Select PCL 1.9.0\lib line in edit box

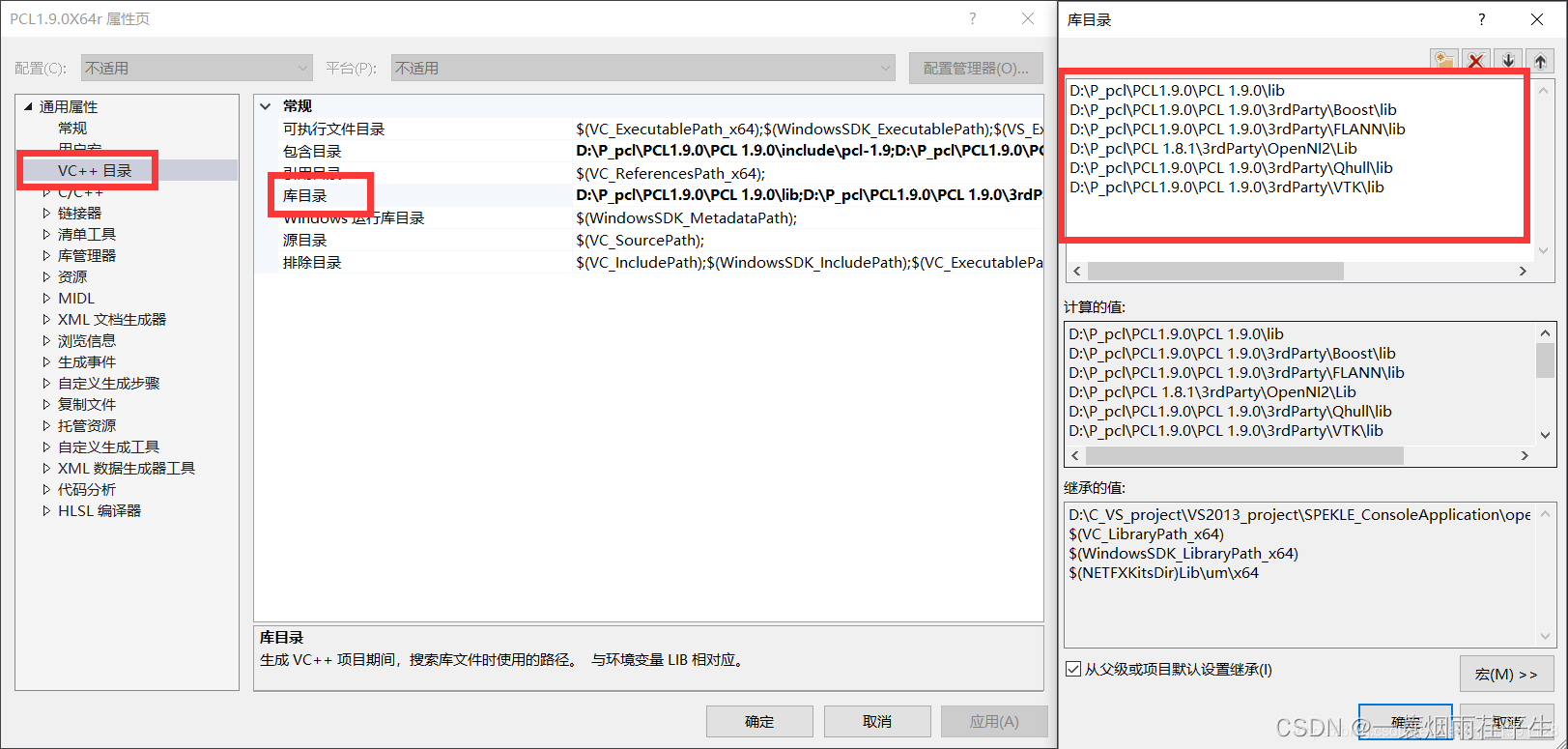tap(1177, 90)
